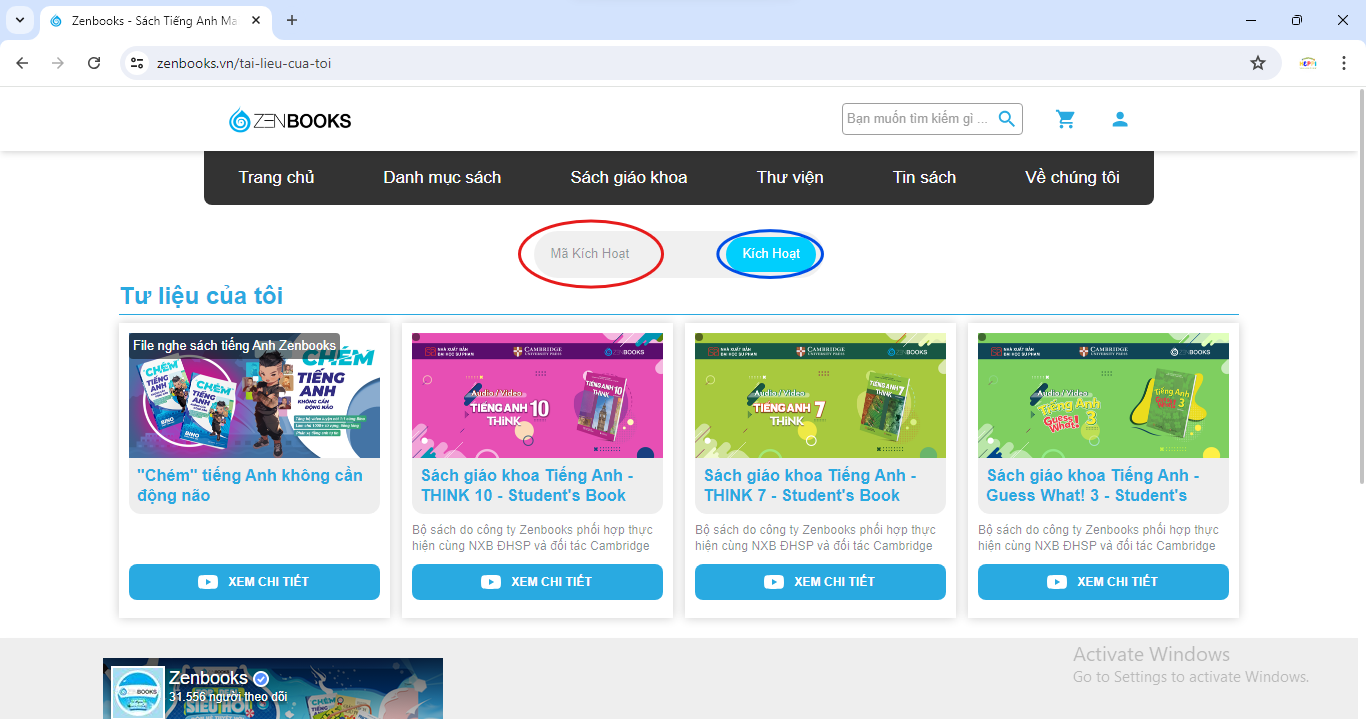Open the Chrome three-dot menu

coord(1344,63)
